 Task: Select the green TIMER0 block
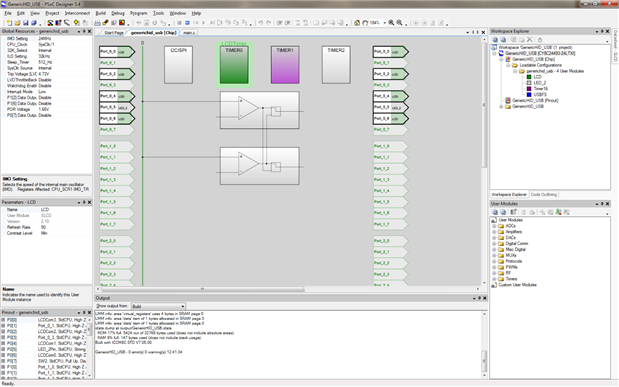(234, 65)
